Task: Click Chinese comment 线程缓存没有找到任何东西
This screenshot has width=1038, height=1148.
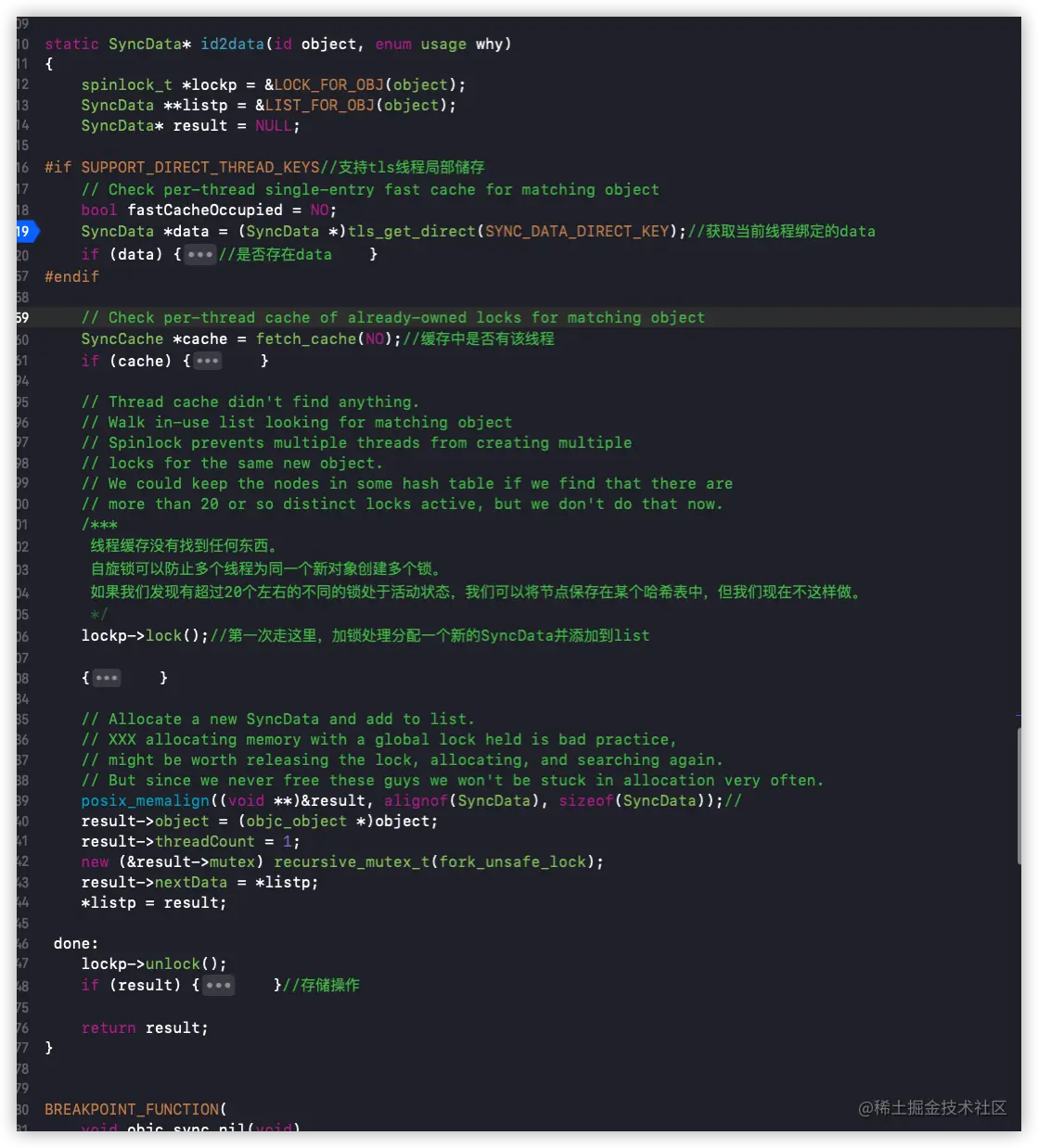Action: pyautogui.click(x=184, y=546)
